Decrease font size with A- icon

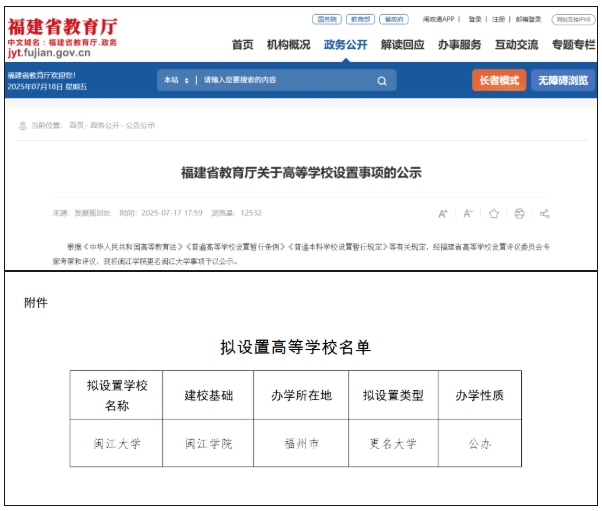[x=468, y=213]
